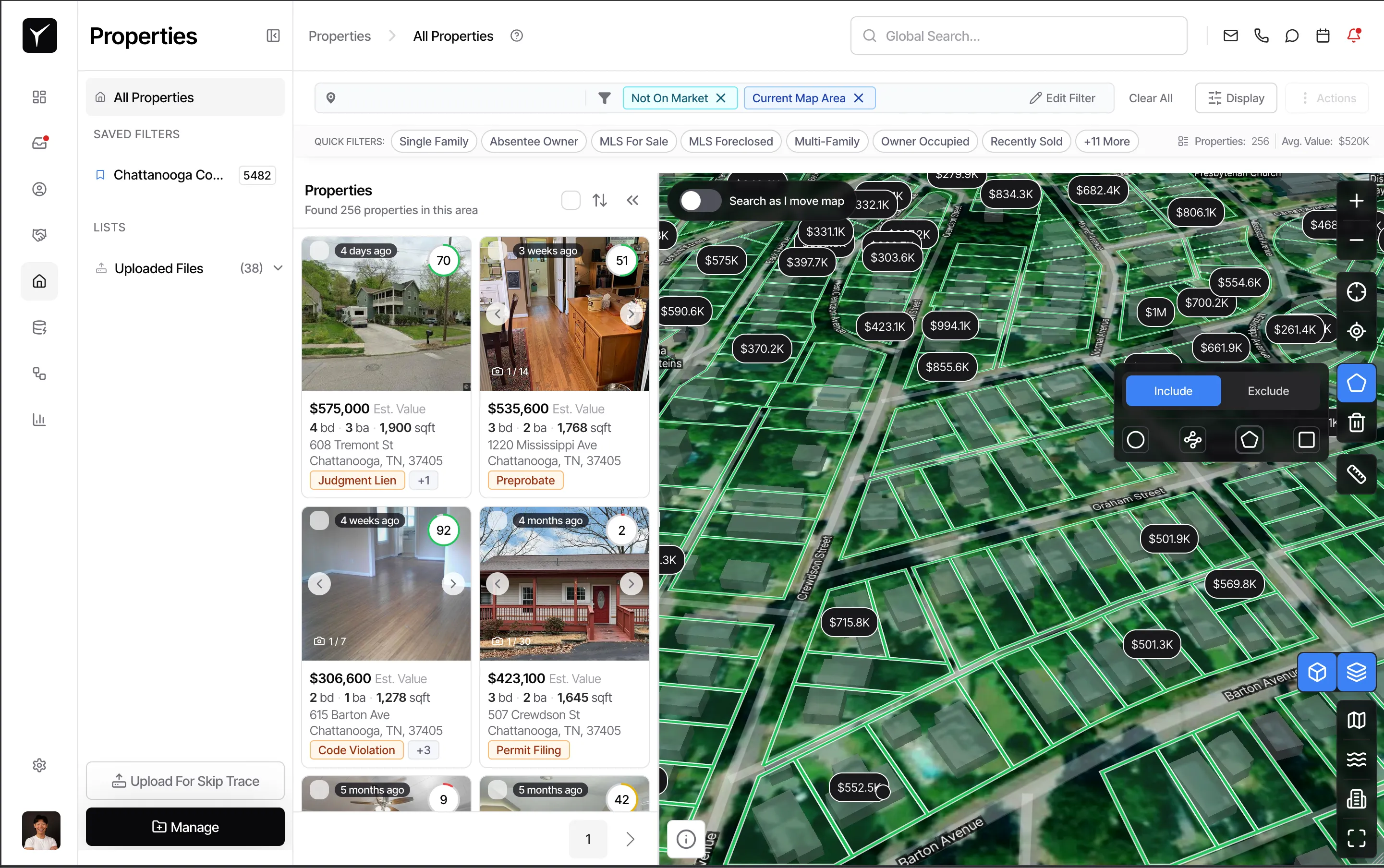Click the Upload For Skip Trace button
This screenshot has width=1384, height=868.
pyautogui.click(x=185, y=781)
